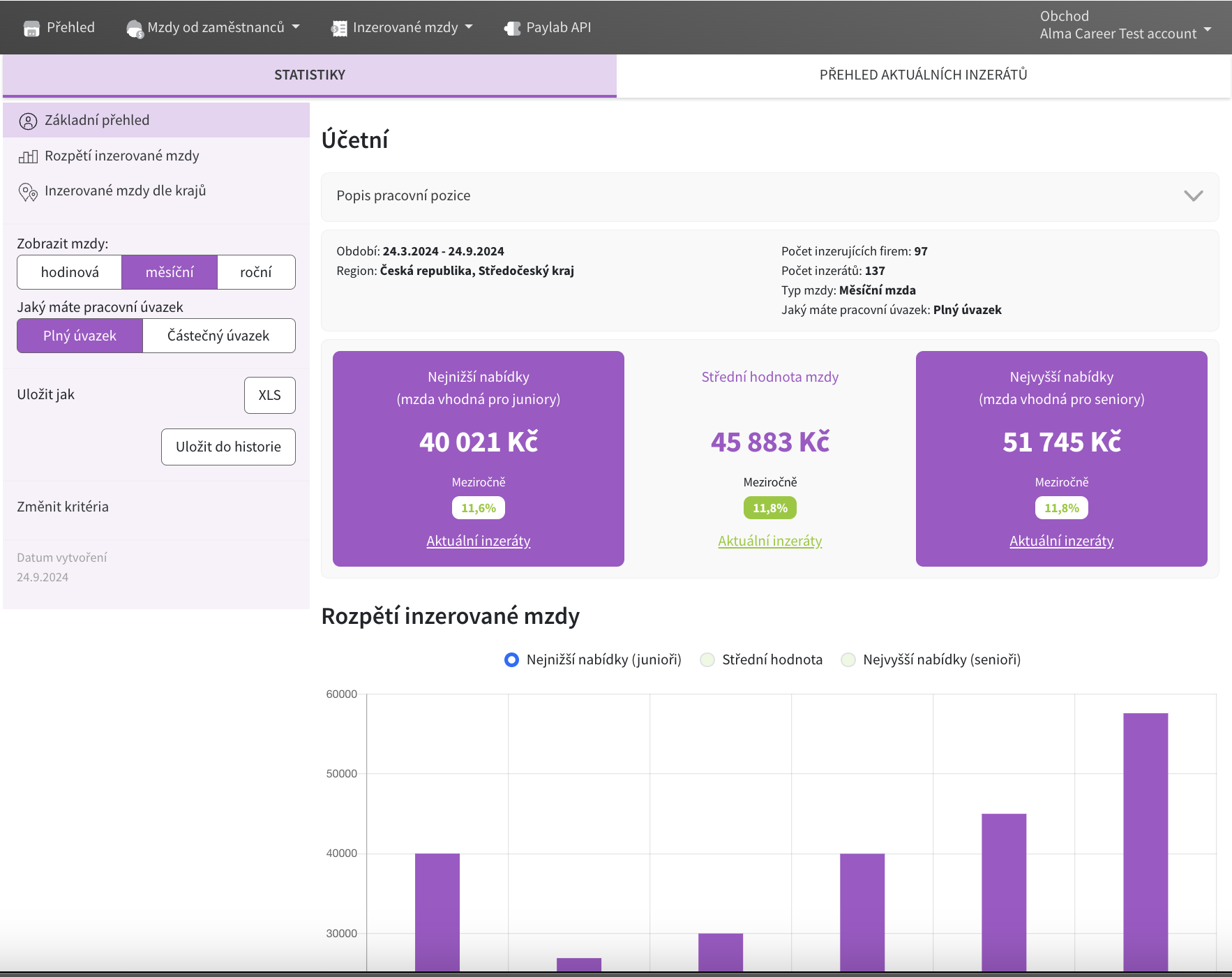
Task: Export data with XLS button
Action: click(x=270, y=395)
